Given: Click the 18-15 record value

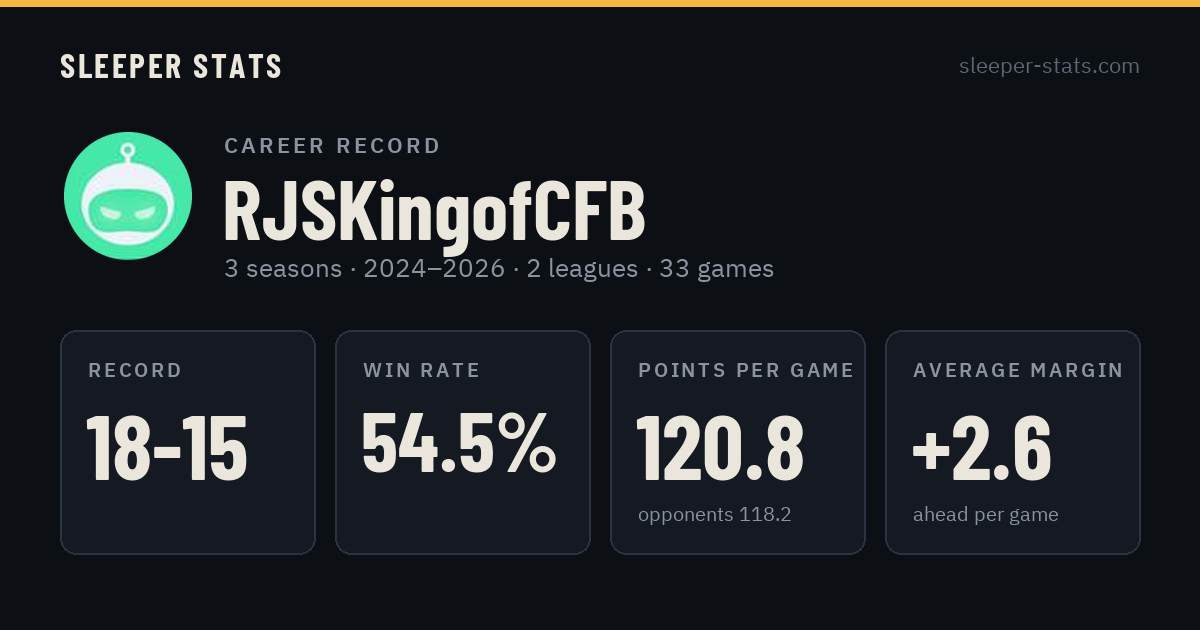Looking at the screenshot, I should pos(167,449).
